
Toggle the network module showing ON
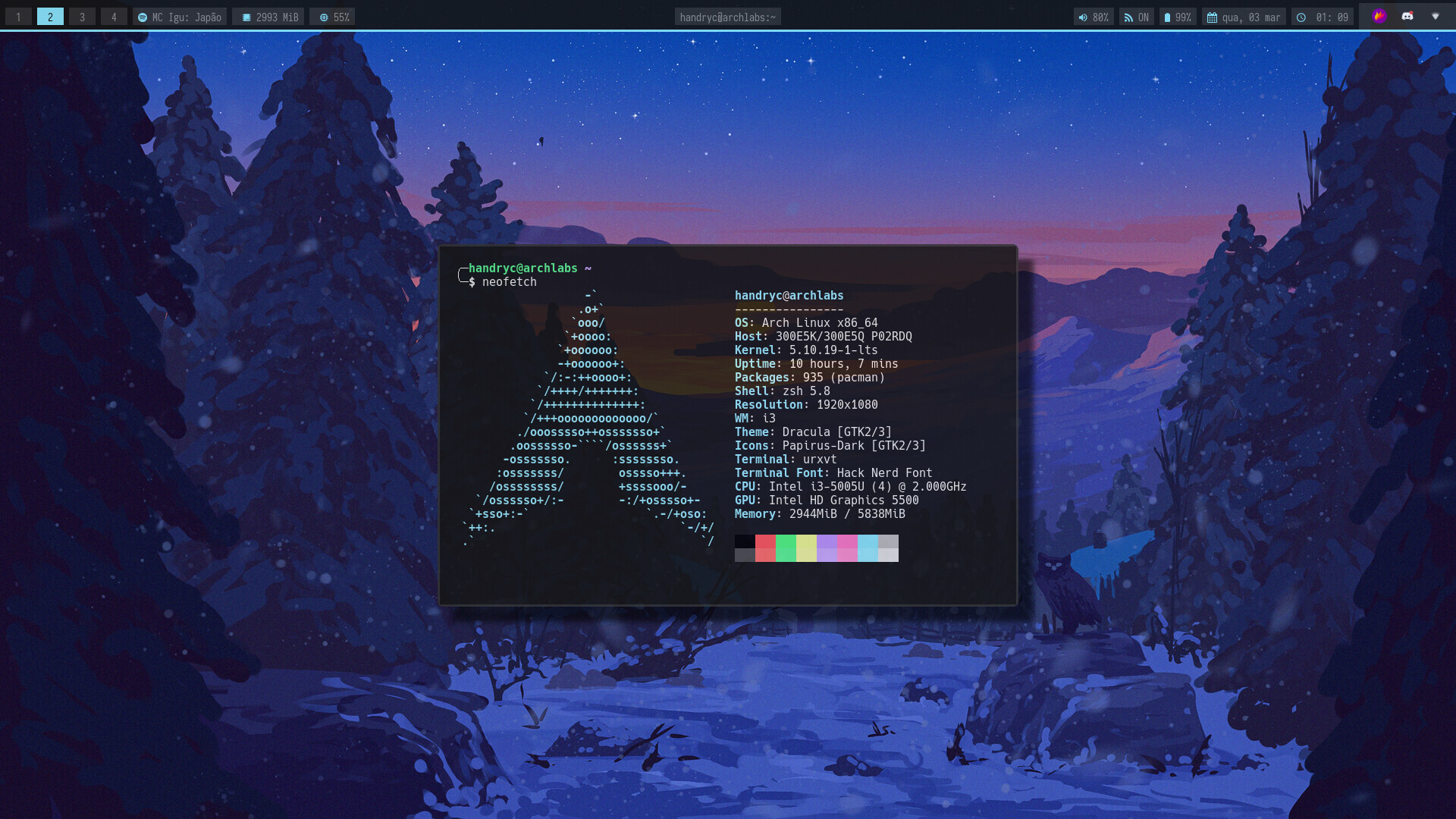click(1137, 17)
